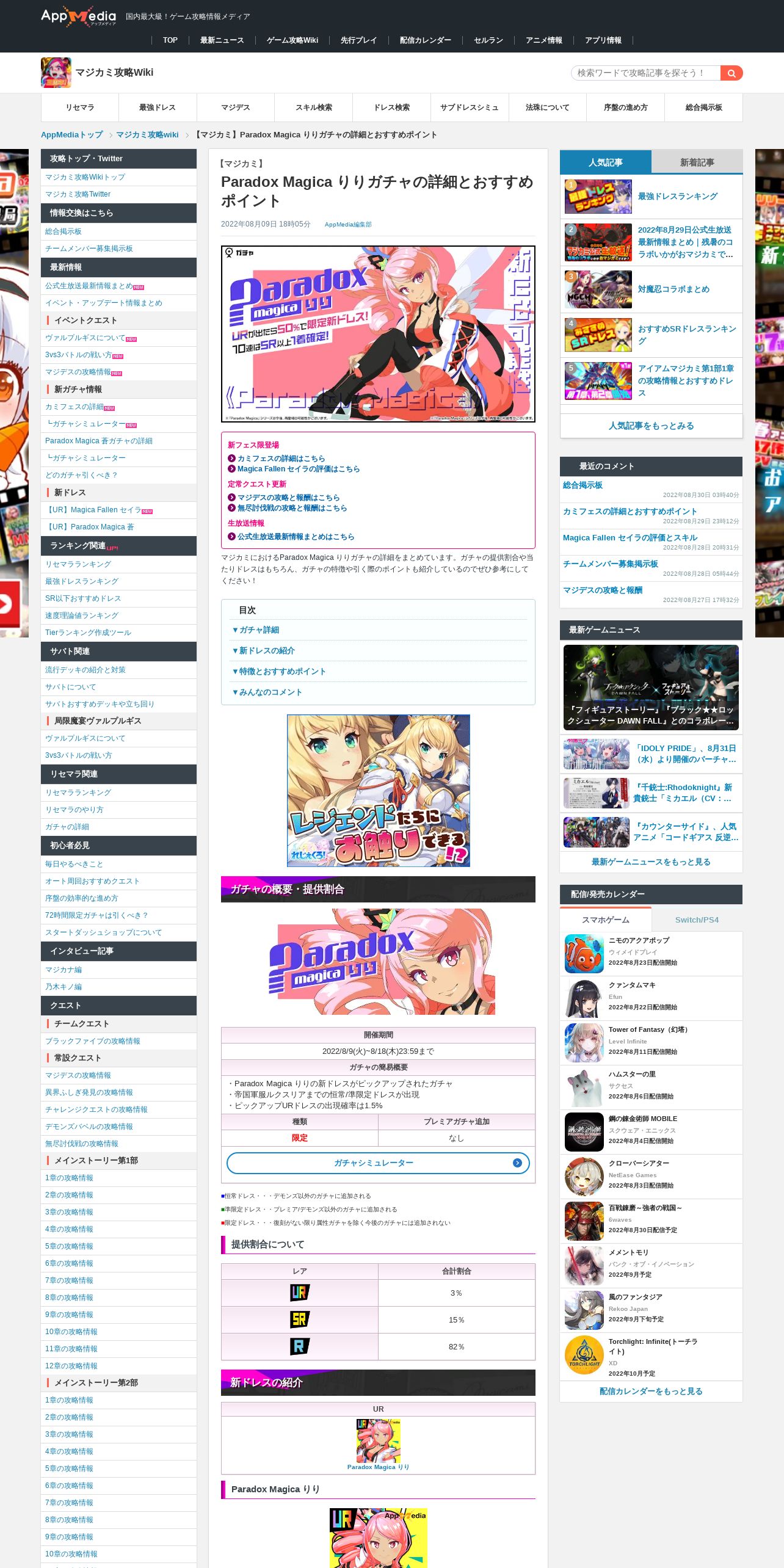The width and height of the screenshot is (784, 1568).
Task: Open IDOLY PRIDE news thumbnail
Action: tap(597, 754)
